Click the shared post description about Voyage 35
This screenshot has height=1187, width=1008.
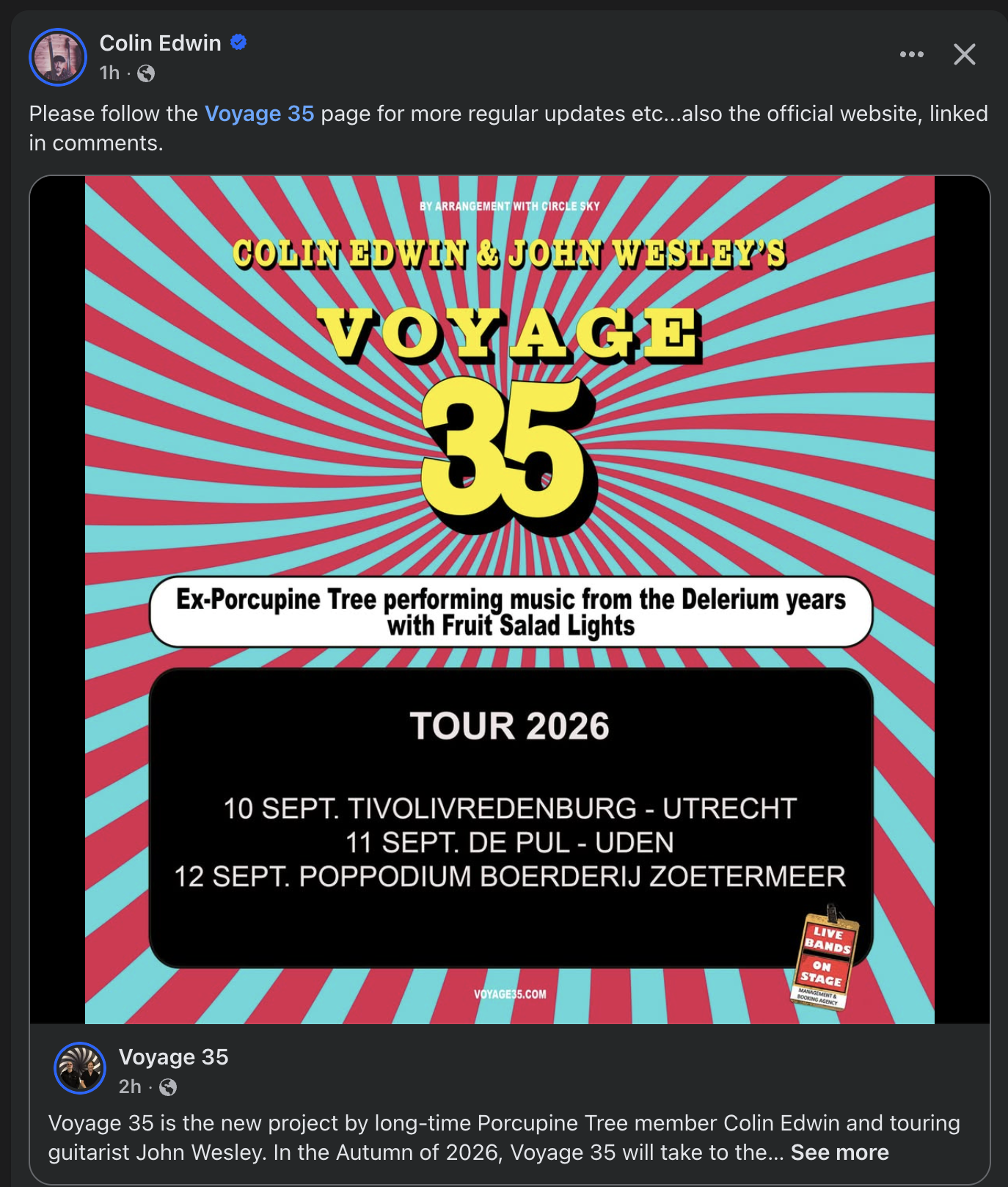(504, 1138)
